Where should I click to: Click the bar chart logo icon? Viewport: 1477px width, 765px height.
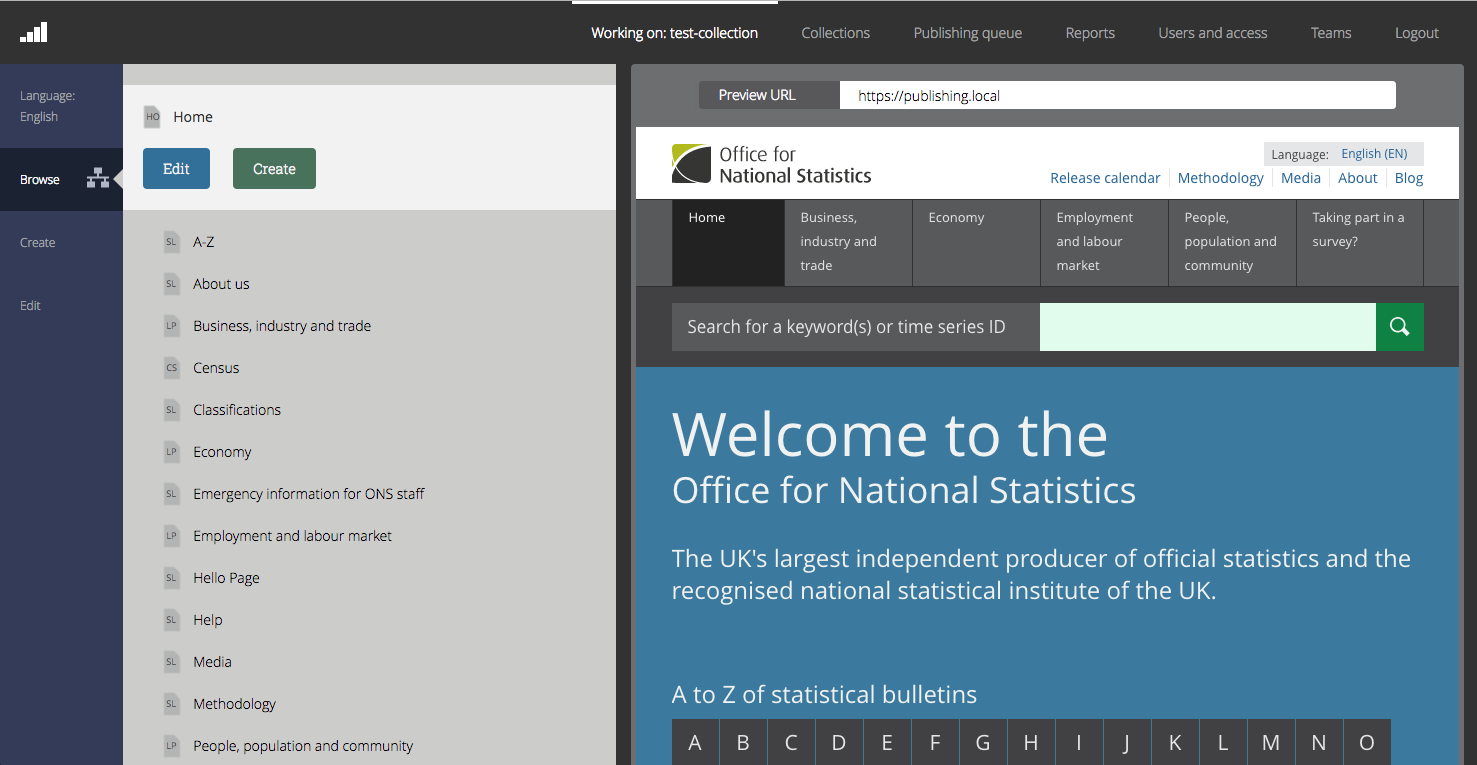click(34, 32)
